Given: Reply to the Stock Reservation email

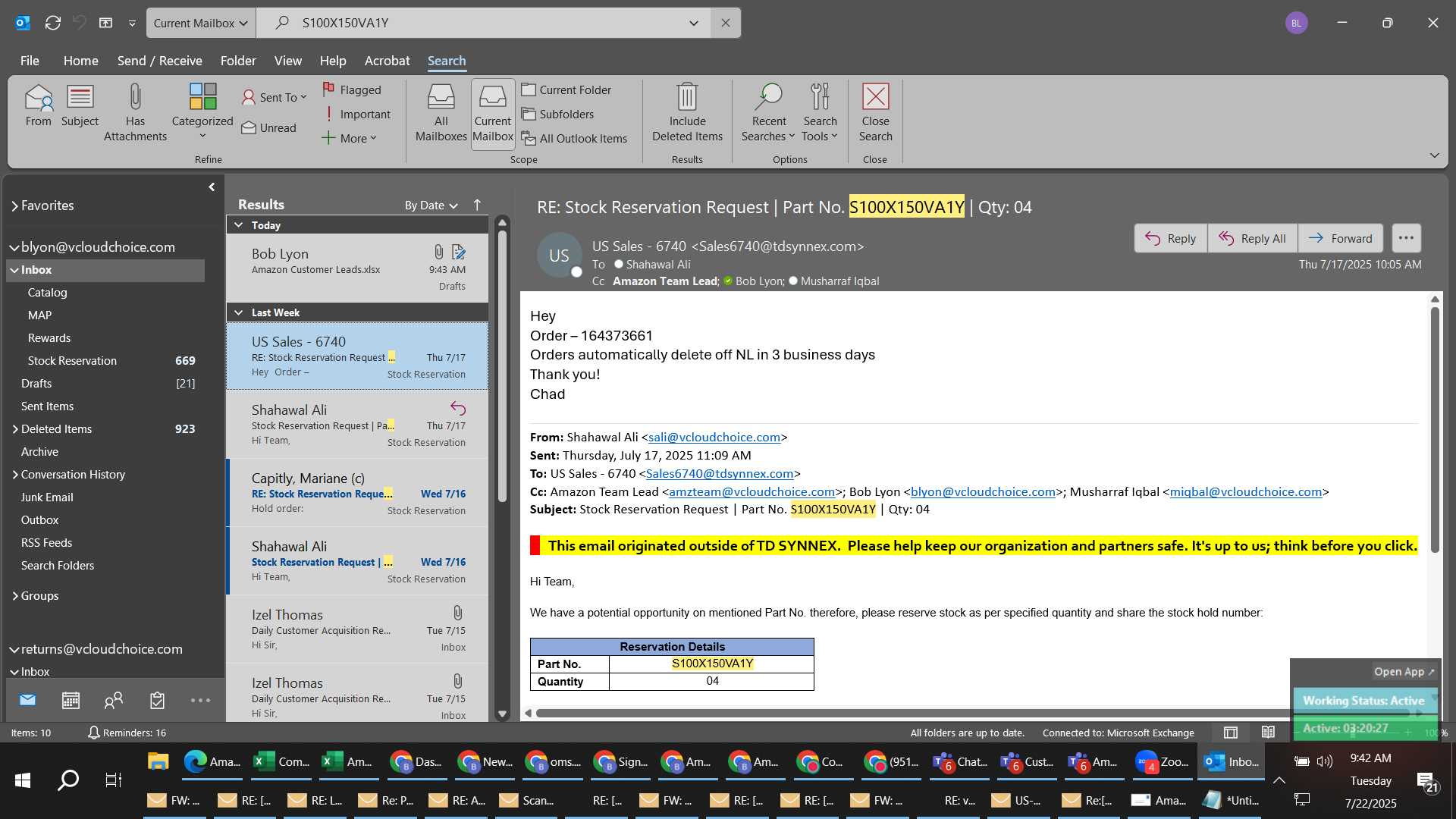Looking at the screenshot, I should click(x=1170, y=238).
